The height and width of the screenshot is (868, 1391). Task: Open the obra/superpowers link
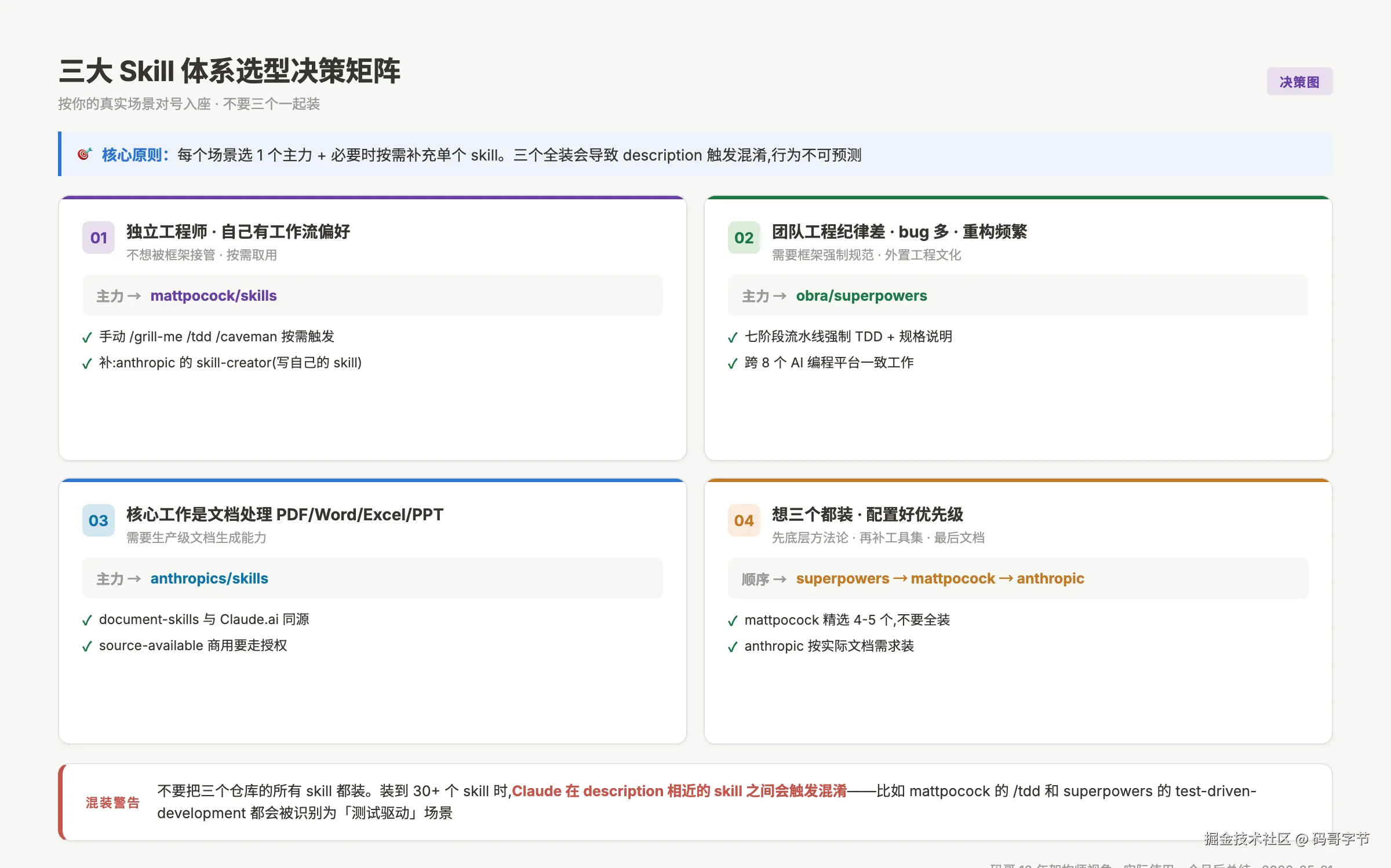coord(861,296)
